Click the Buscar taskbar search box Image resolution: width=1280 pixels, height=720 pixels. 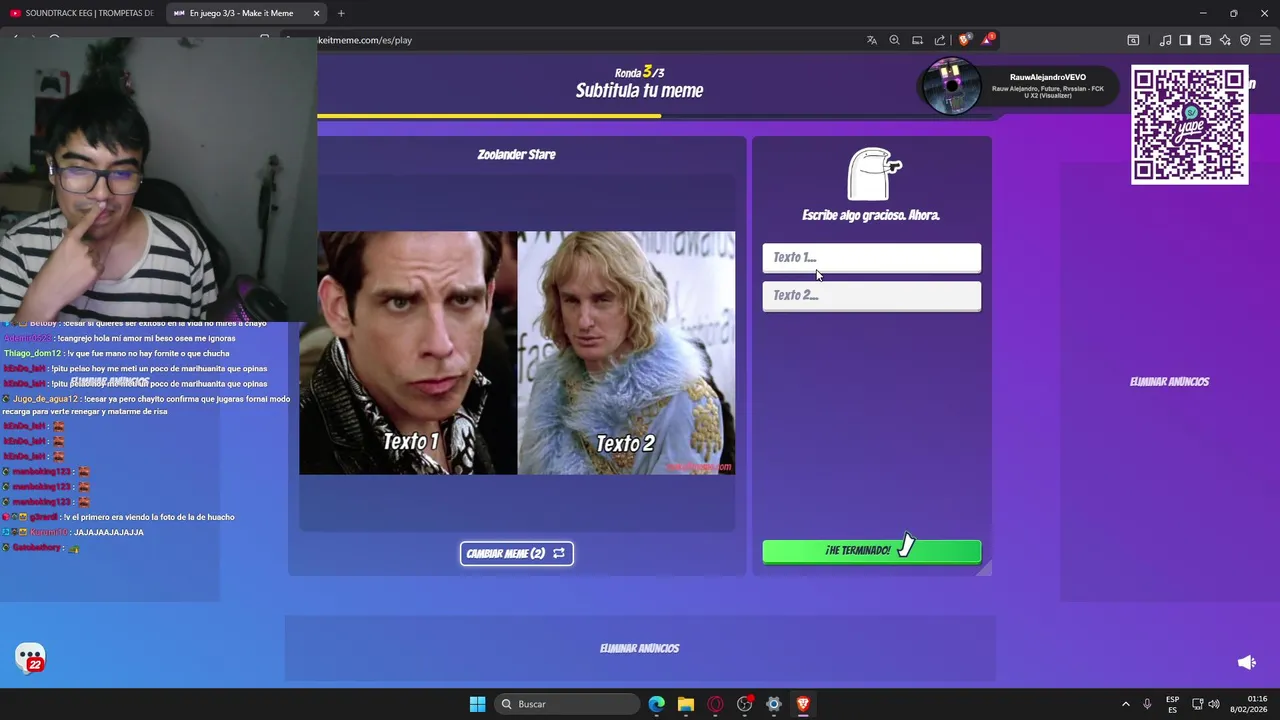point(567,704)
